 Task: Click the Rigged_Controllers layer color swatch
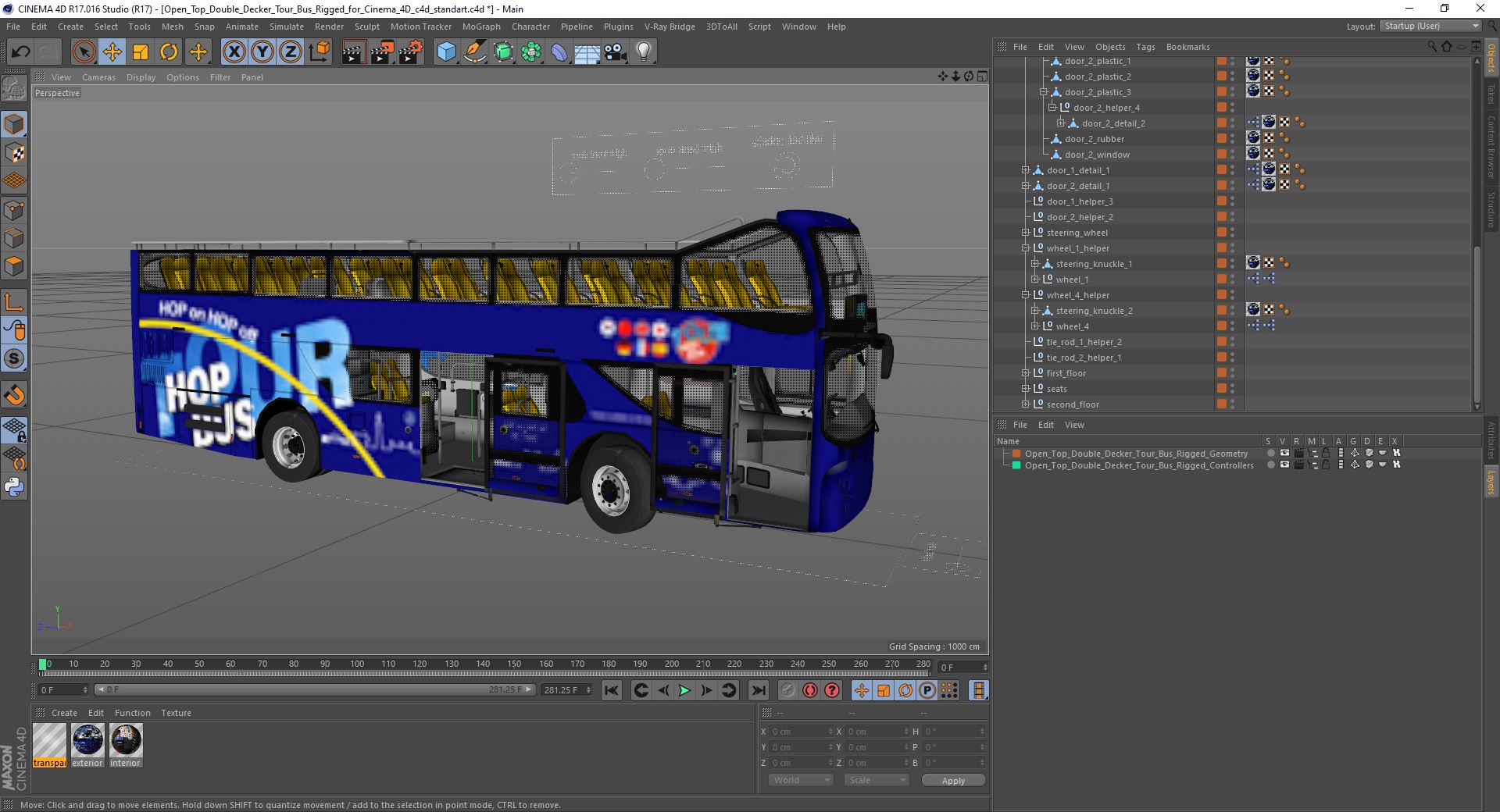coord(1016,465)
